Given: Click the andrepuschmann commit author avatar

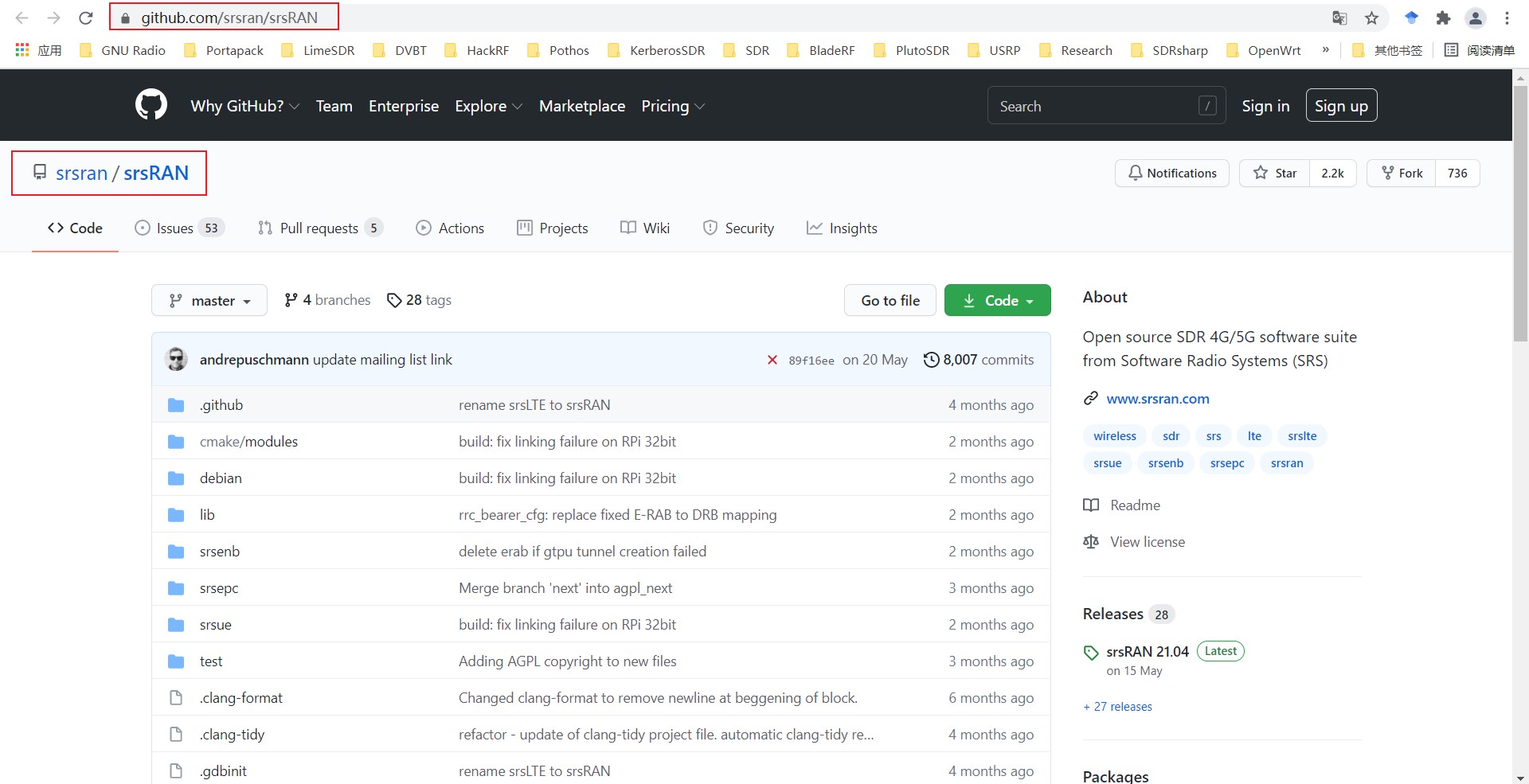Looking at the screenshot, I should (176, 359).
